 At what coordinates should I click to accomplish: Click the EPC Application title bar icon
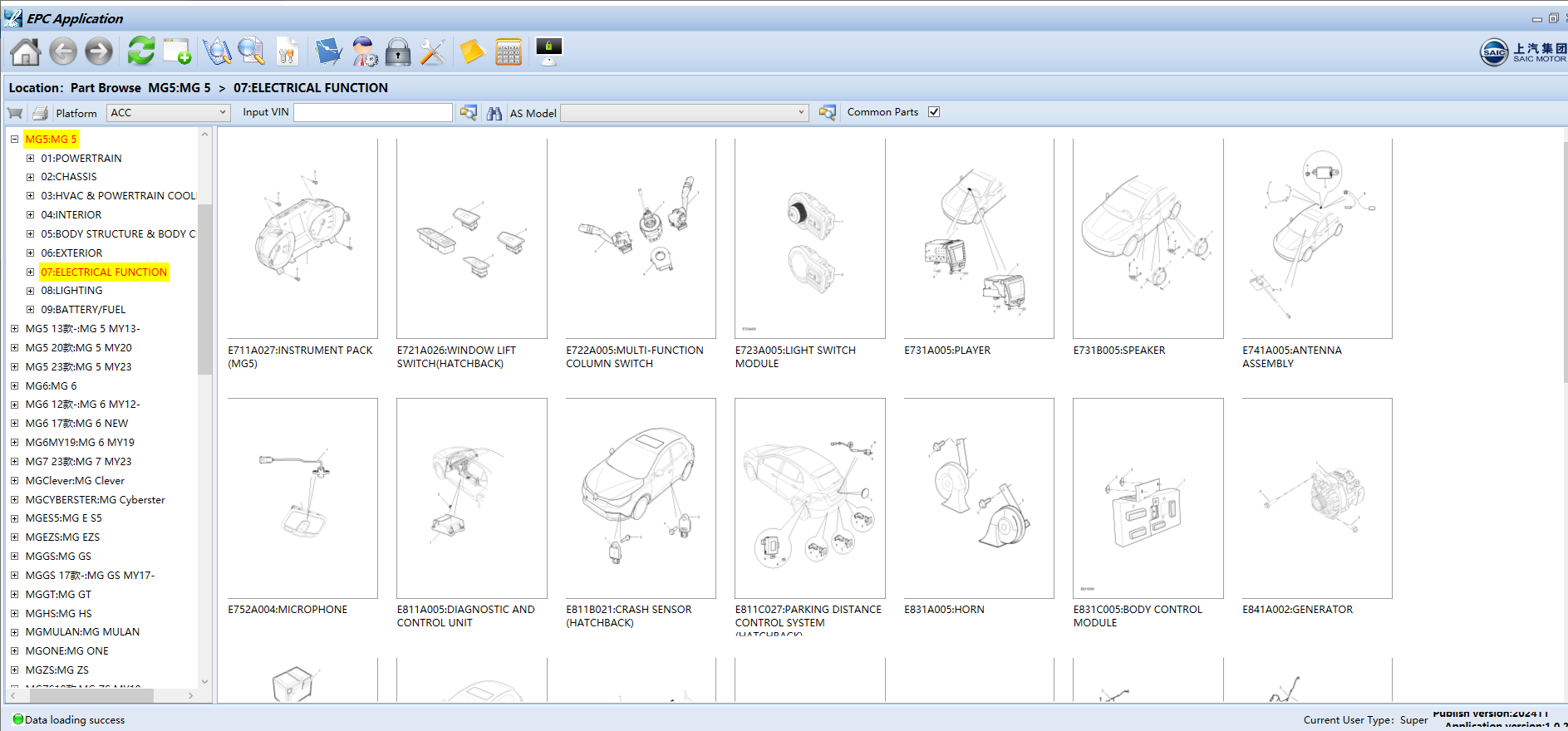[x=12, y=17]
